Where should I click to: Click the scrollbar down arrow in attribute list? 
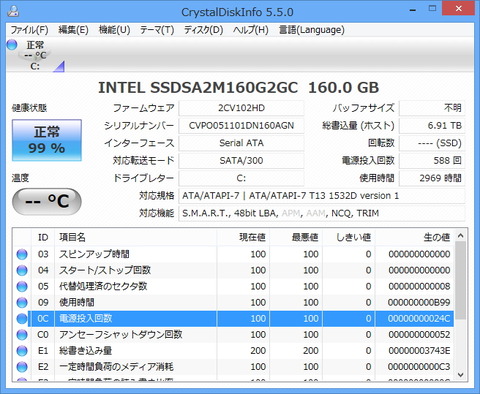click(x=461, y=375)
